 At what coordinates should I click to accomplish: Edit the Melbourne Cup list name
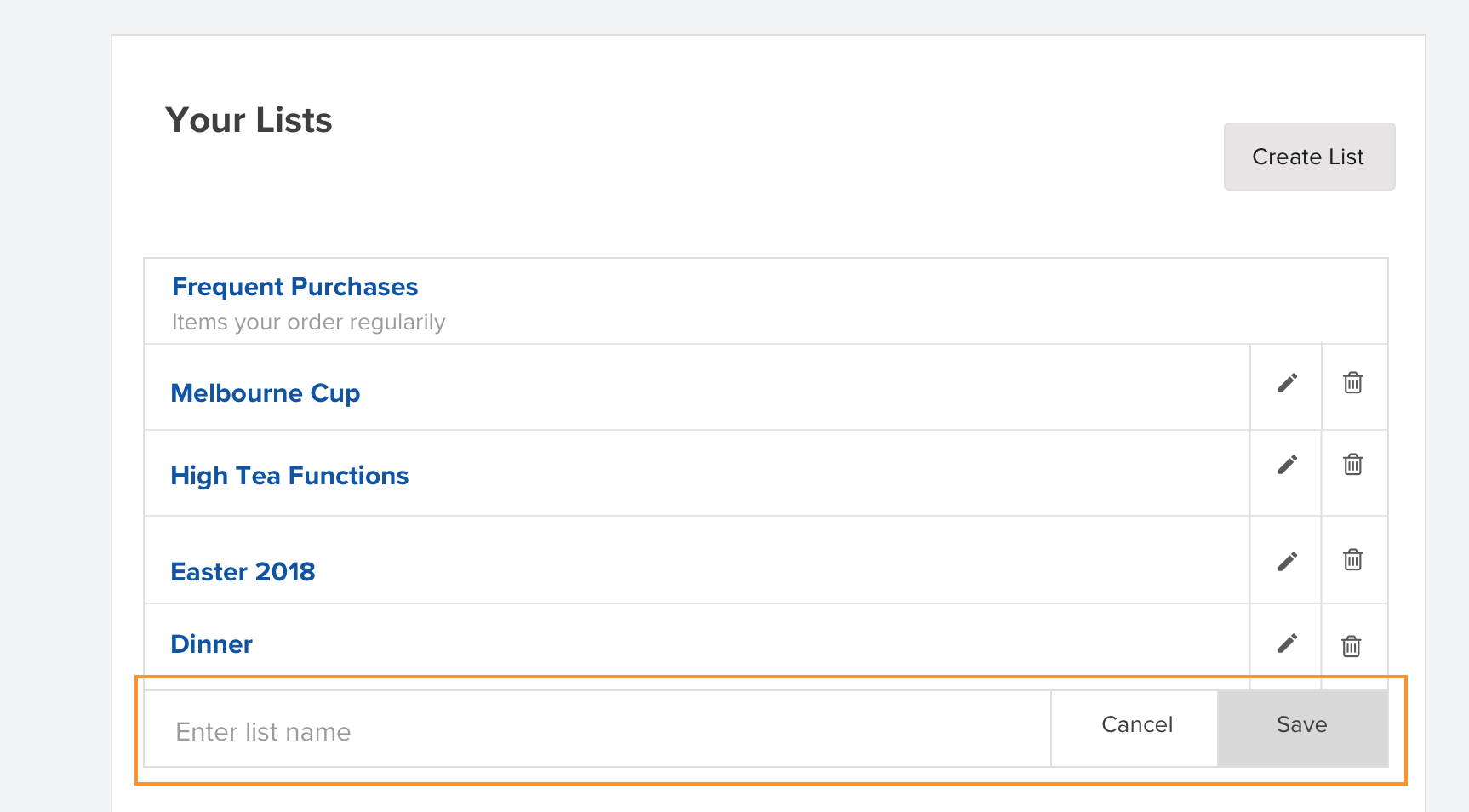click(1287, 383)
